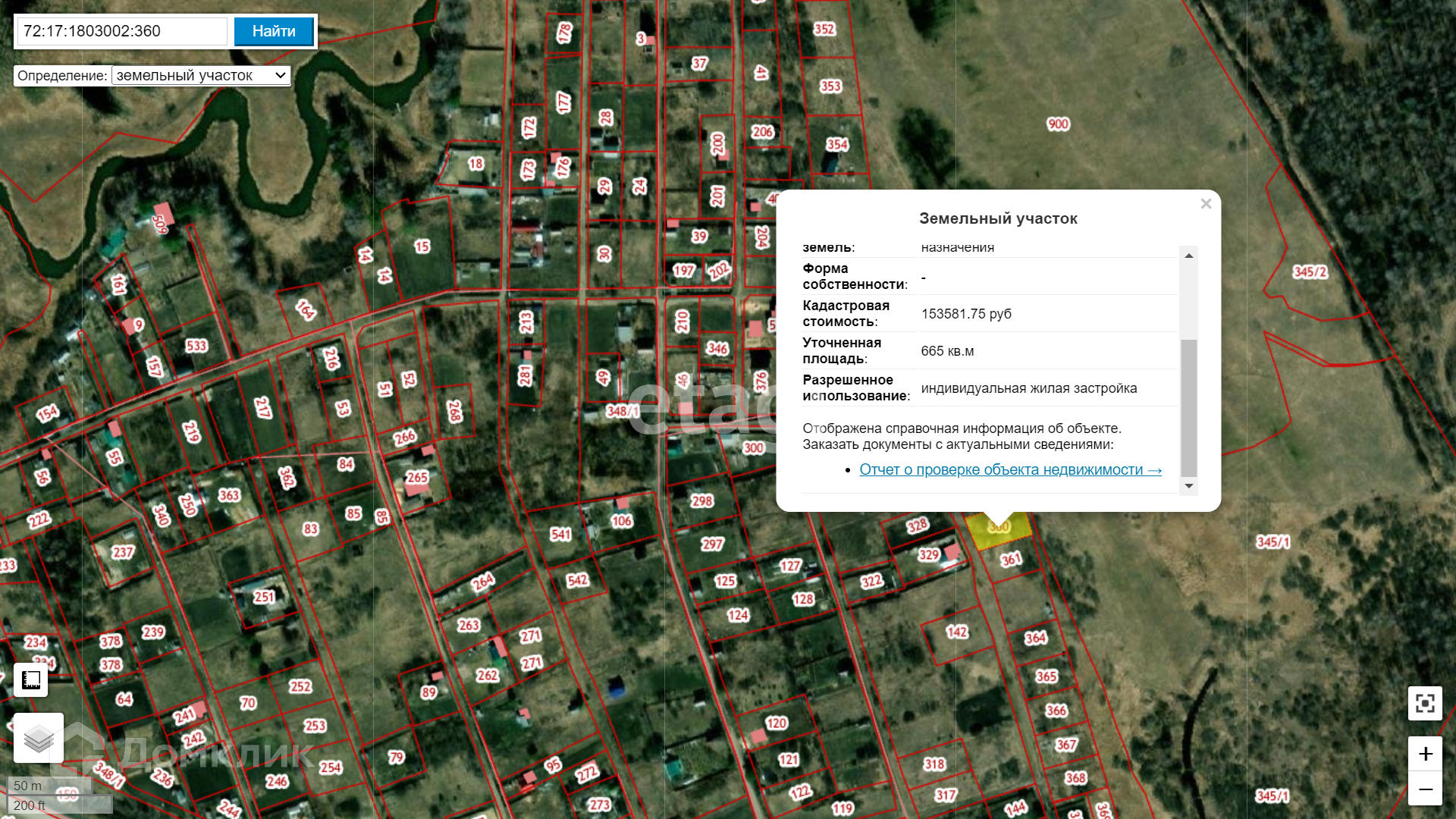This screenshot has height=819, width=1456.
Task: Open the property verification report link
Action: point(1010,470)
